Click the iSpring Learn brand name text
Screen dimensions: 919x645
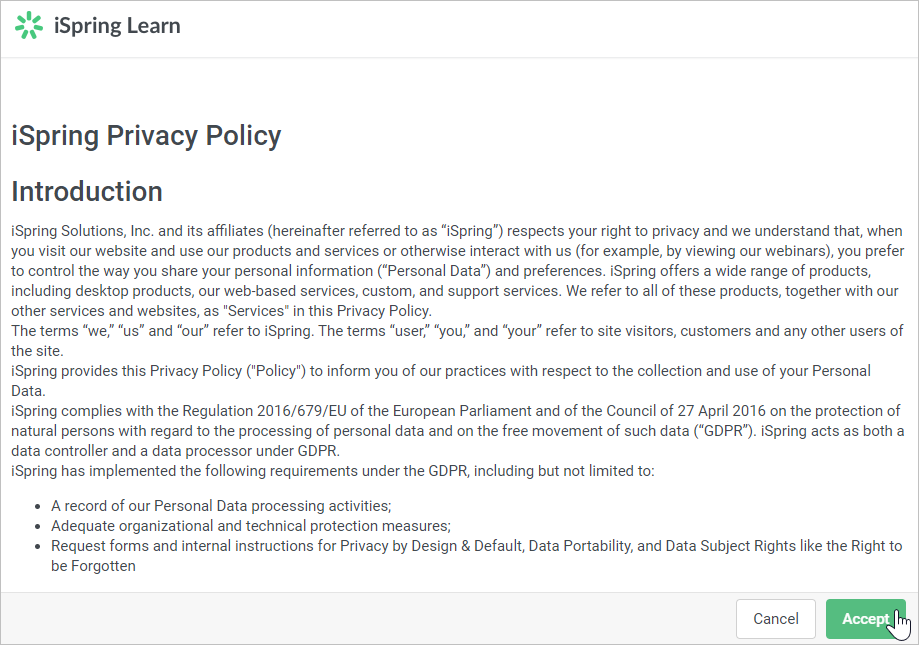(117, 26)
